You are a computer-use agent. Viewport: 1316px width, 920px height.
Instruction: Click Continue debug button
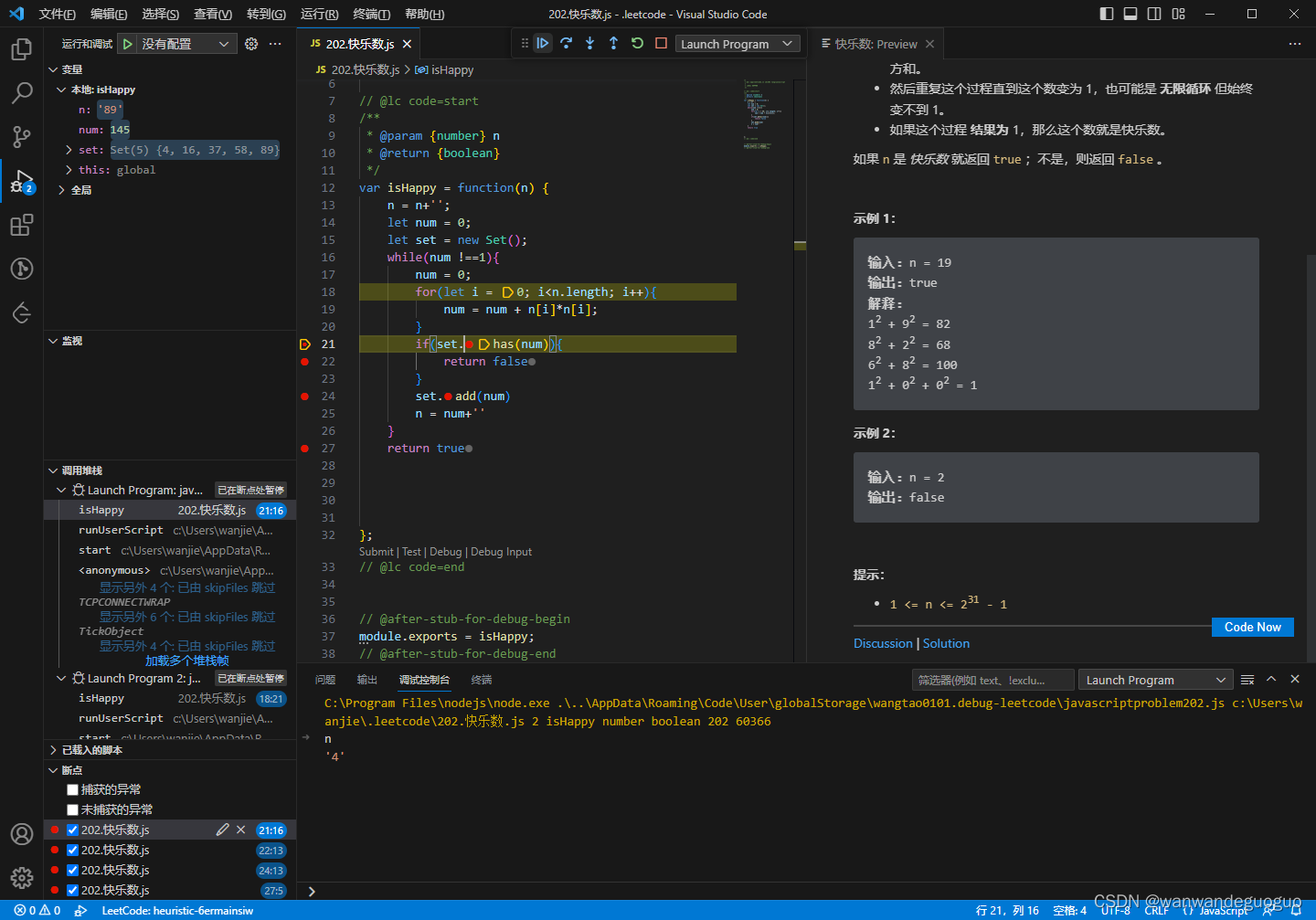pyautogui.click(x=543, y=43)
